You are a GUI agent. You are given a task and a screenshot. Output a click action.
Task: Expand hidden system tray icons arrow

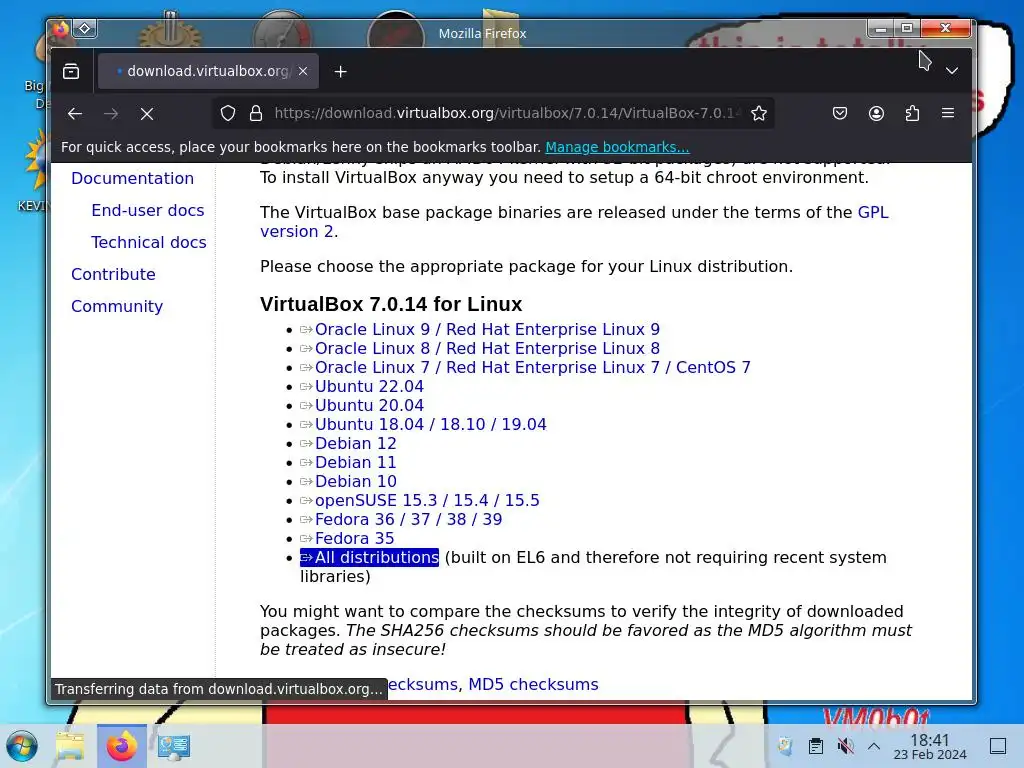874,746
